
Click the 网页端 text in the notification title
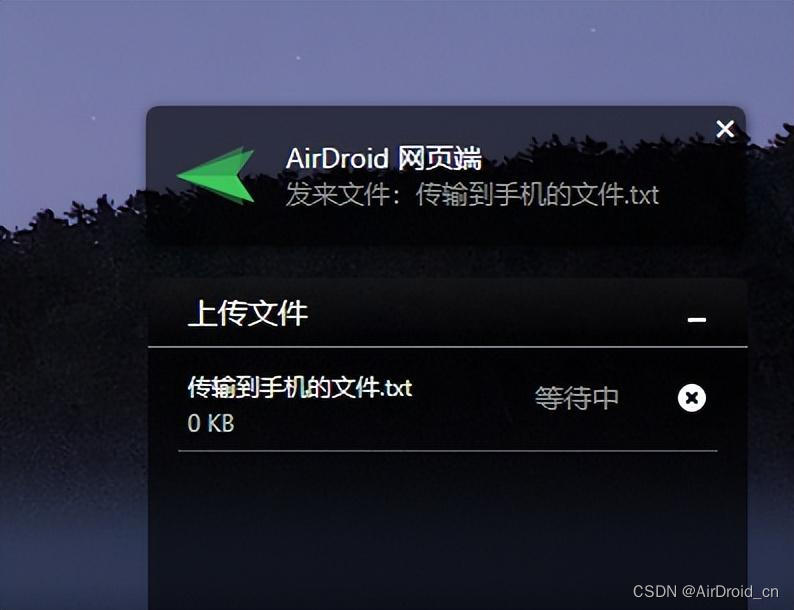coord(440,158)
